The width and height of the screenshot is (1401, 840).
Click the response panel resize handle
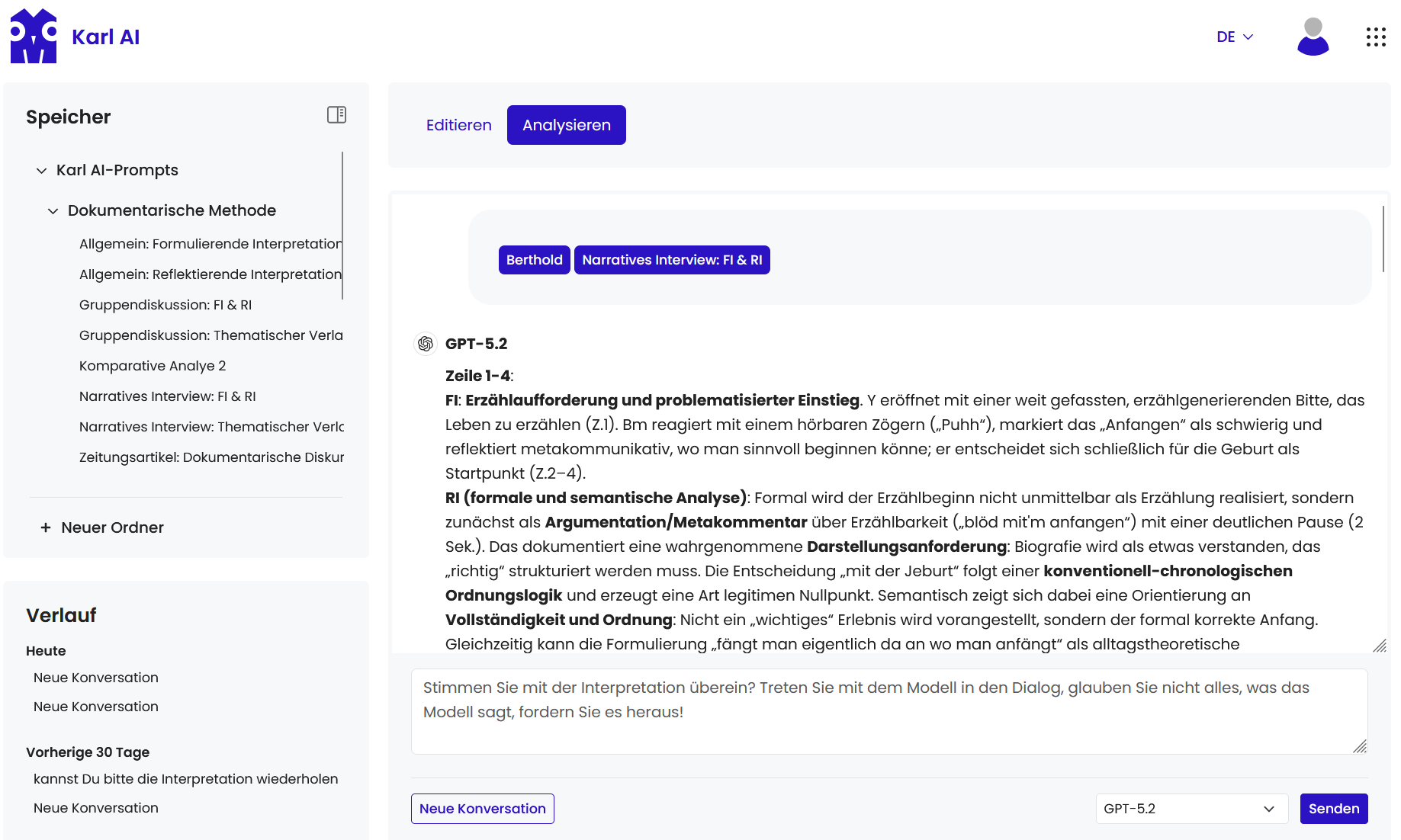[x=1379, y=646]
